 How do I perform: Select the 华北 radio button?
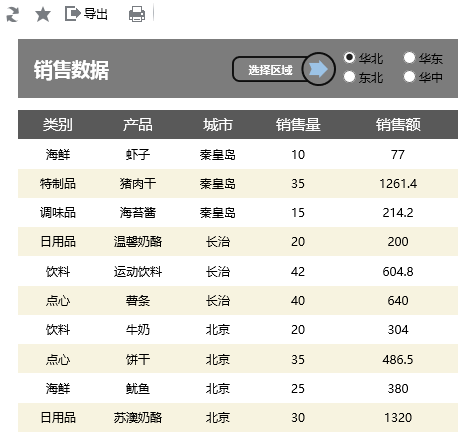click(349, 58)
